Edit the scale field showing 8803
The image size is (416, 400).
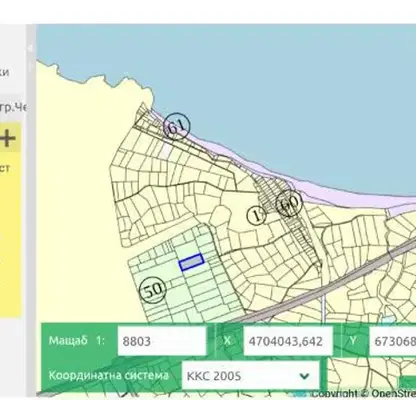click(162, 341)
